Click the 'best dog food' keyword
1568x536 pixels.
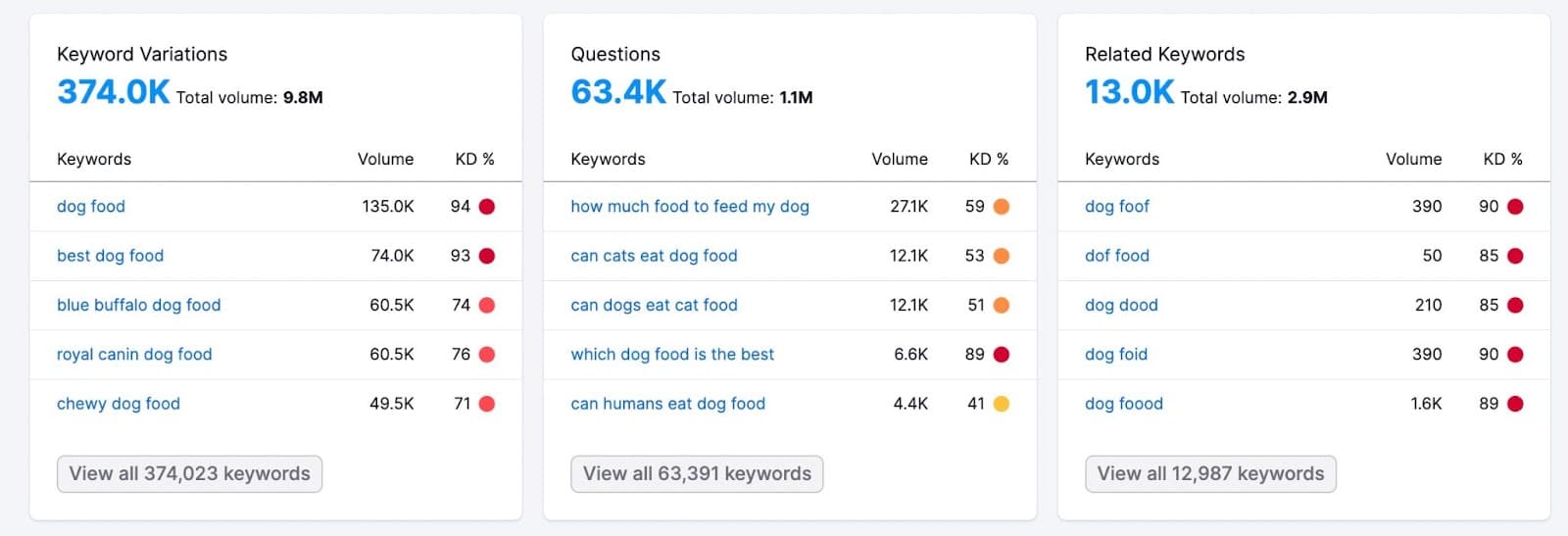[x=110, y=256]
